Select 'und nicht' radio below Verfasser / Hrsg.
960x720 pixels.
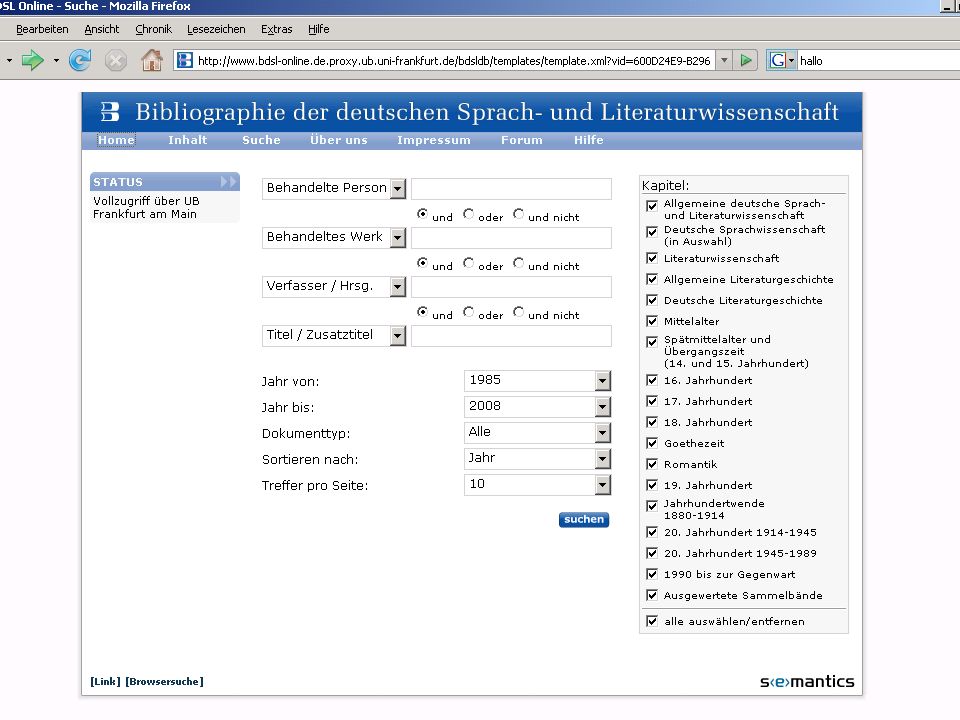[519, 312]
